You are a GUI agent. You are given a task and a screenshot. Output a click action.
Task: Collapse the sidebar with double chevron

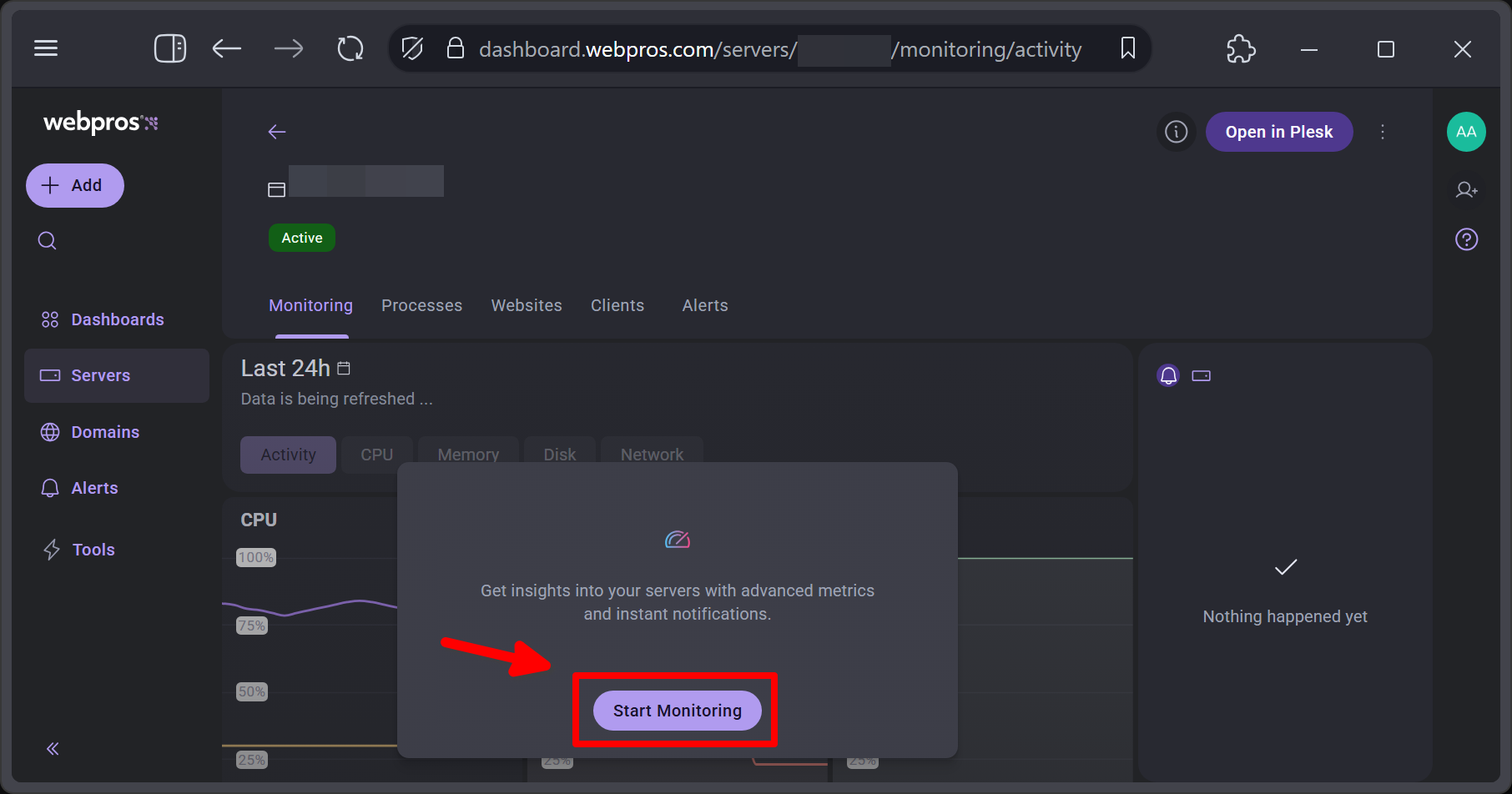click(x=53, y=749)
